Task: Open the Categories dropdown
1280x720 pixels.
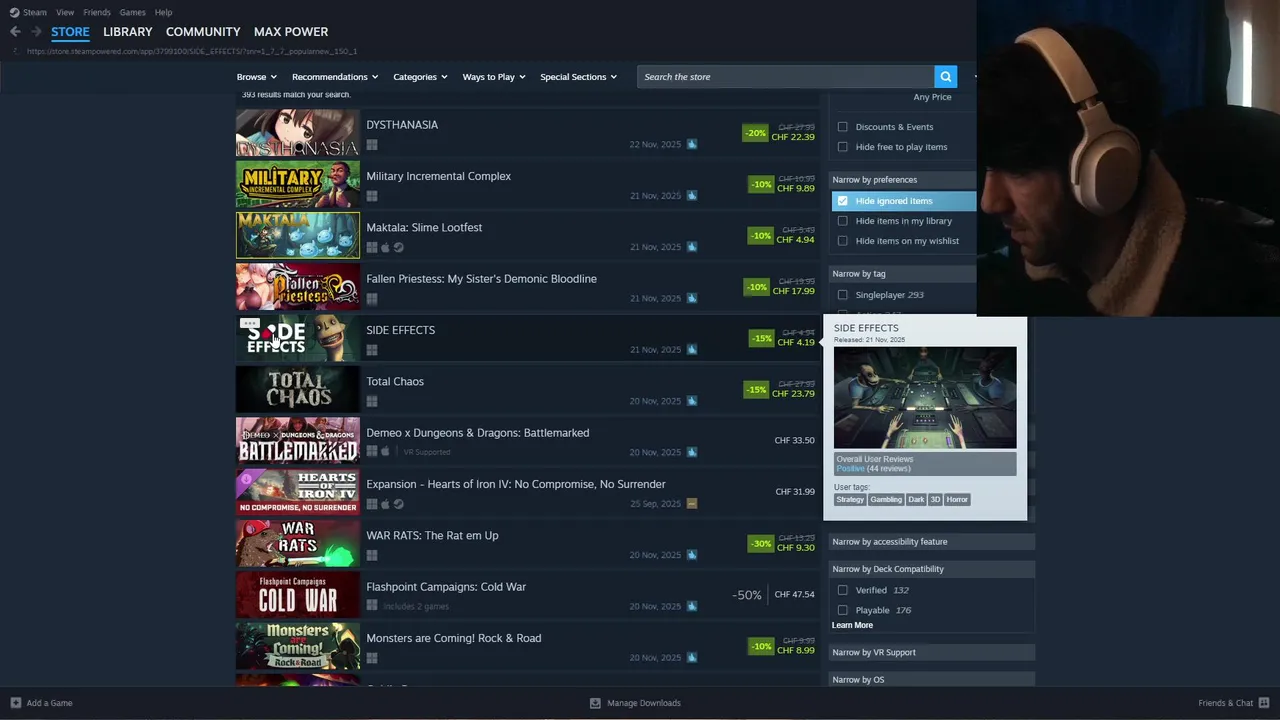Action: (420, 77)
